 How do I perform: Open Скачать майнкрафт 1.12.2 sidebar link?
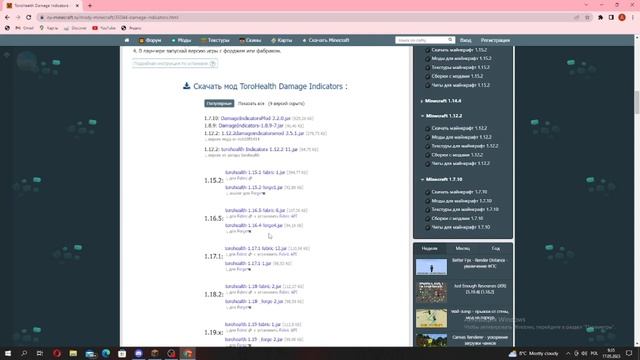459,128
